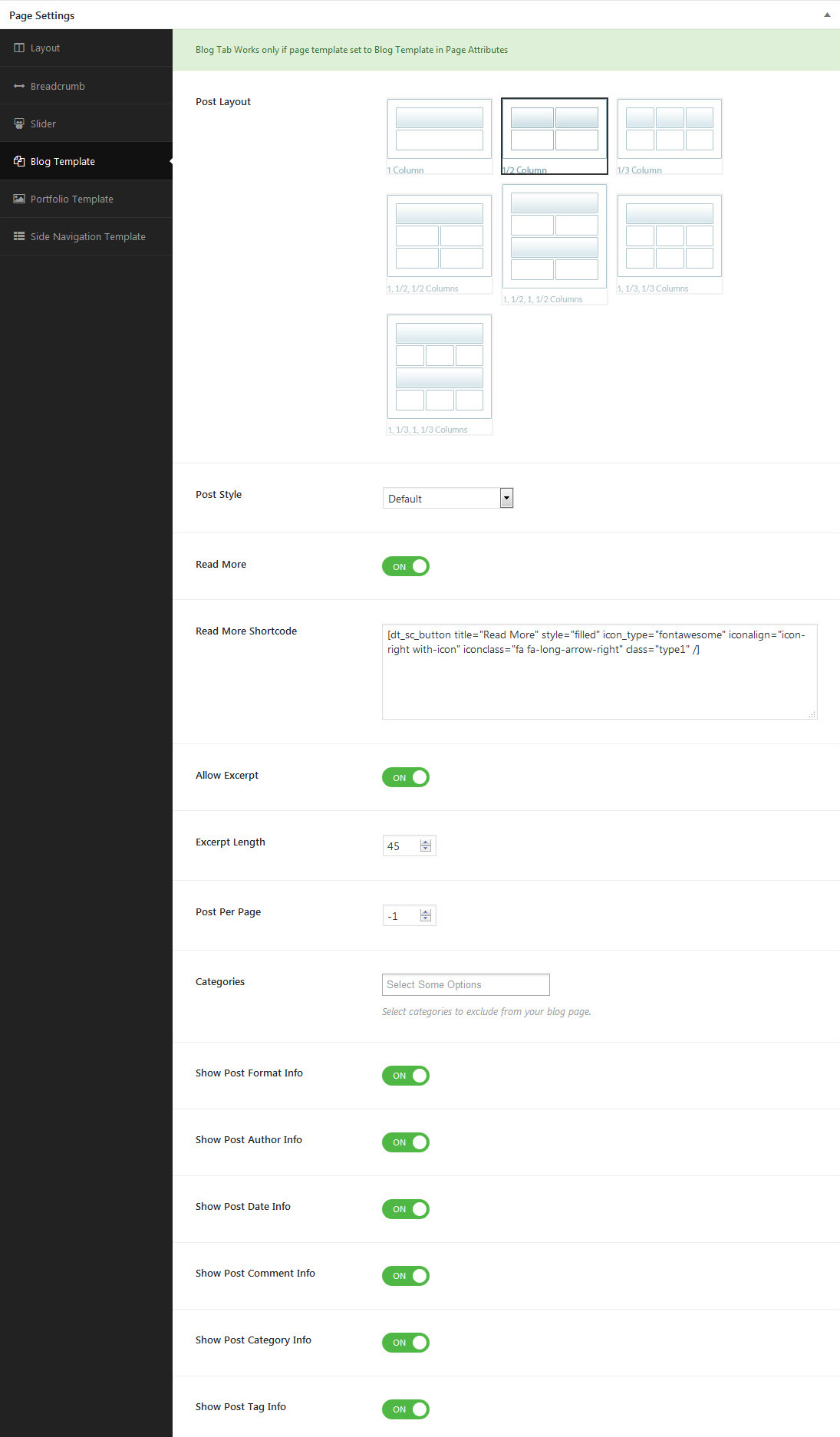Click the Blog Tab template notice text
This screenshot has height=1437, width=840.
click(x=351, y=50)
